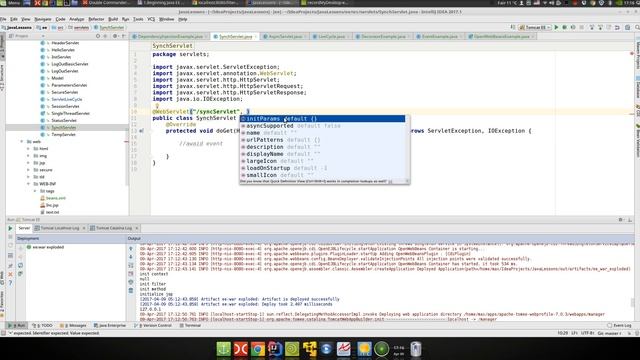
Task: Expand the secure folder node
Action: click(28, 170)
